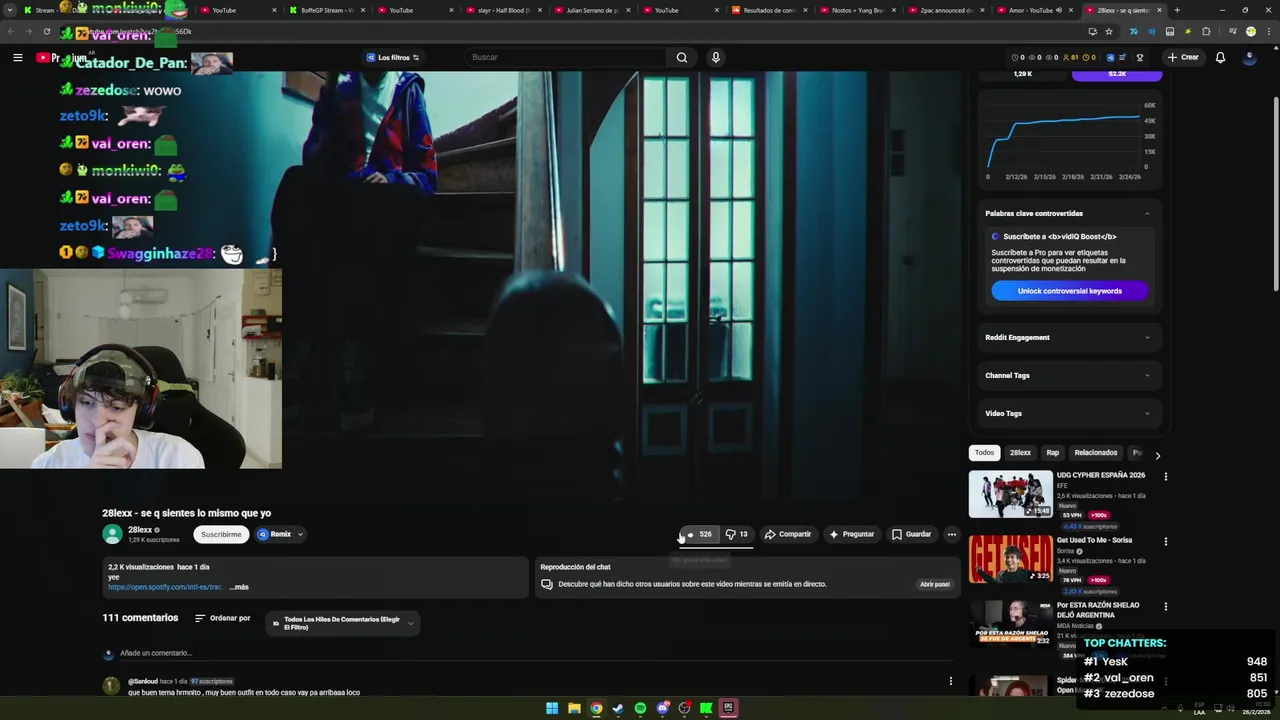Image resolution: width=1280 pixels, height=720 pixels.
Task: Select the Rap filter chip
Action: tap(1052, 453)
